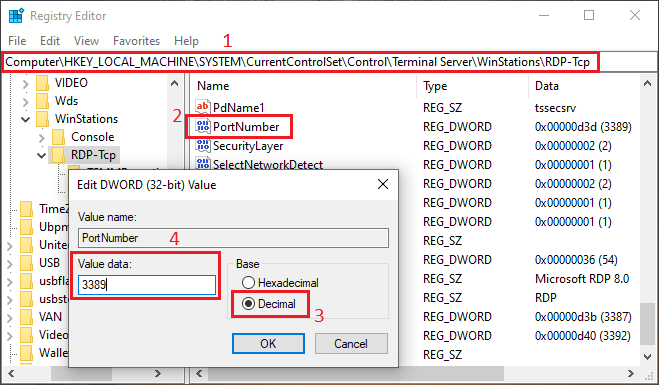The image size is (659, 385).
Task: Select the VIDEO tree label
Action: 71,83
